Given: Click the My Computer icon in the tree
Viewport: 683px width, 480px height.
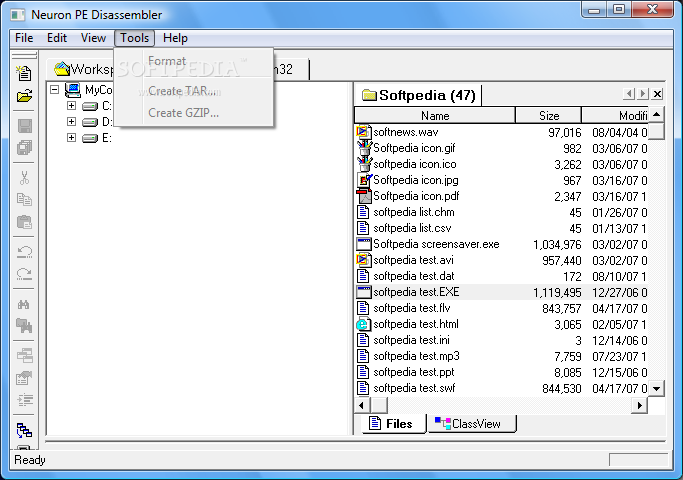Looking at the screenshot, I should 73,90.
